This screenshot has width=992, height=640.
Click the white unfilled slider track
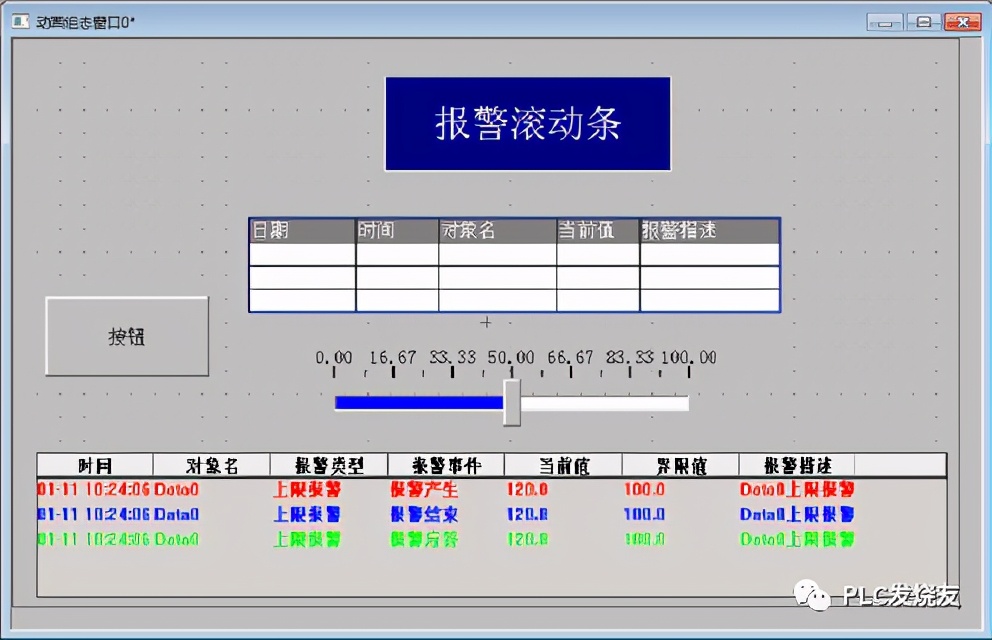tap(605, 403)
